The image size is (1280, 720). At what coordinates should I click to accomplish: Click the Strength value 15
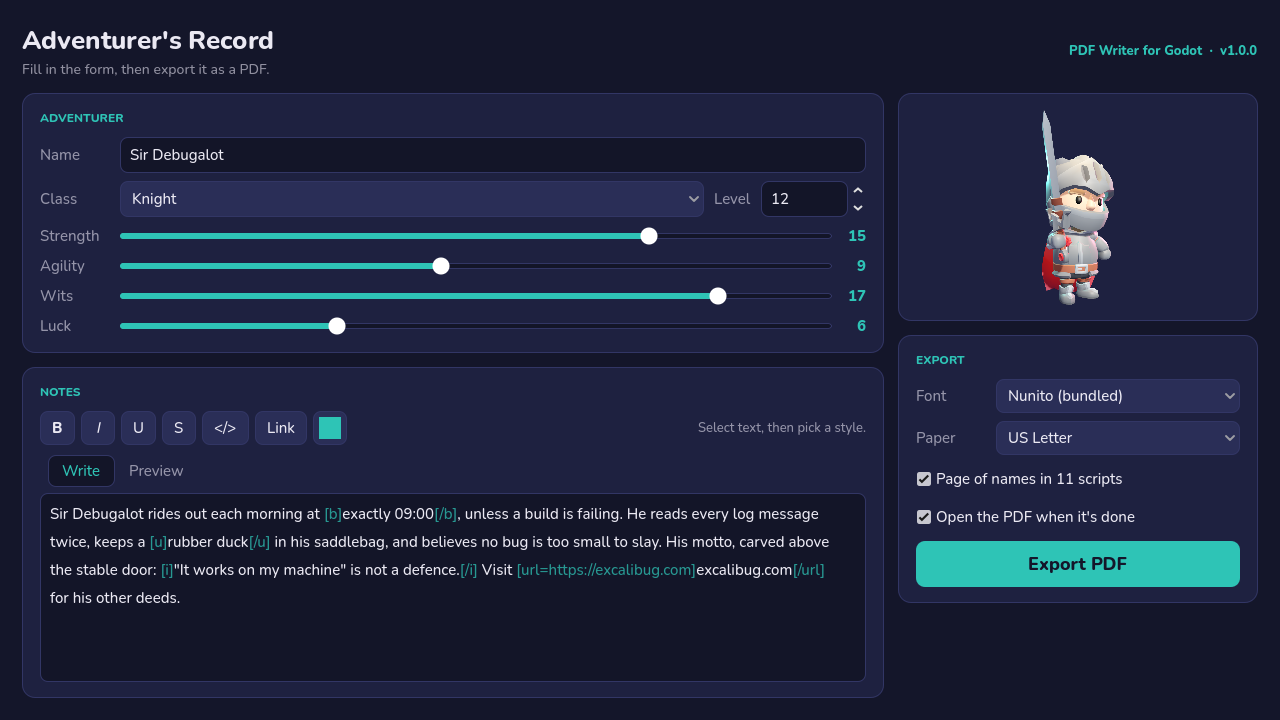click(x=857, y=236)
